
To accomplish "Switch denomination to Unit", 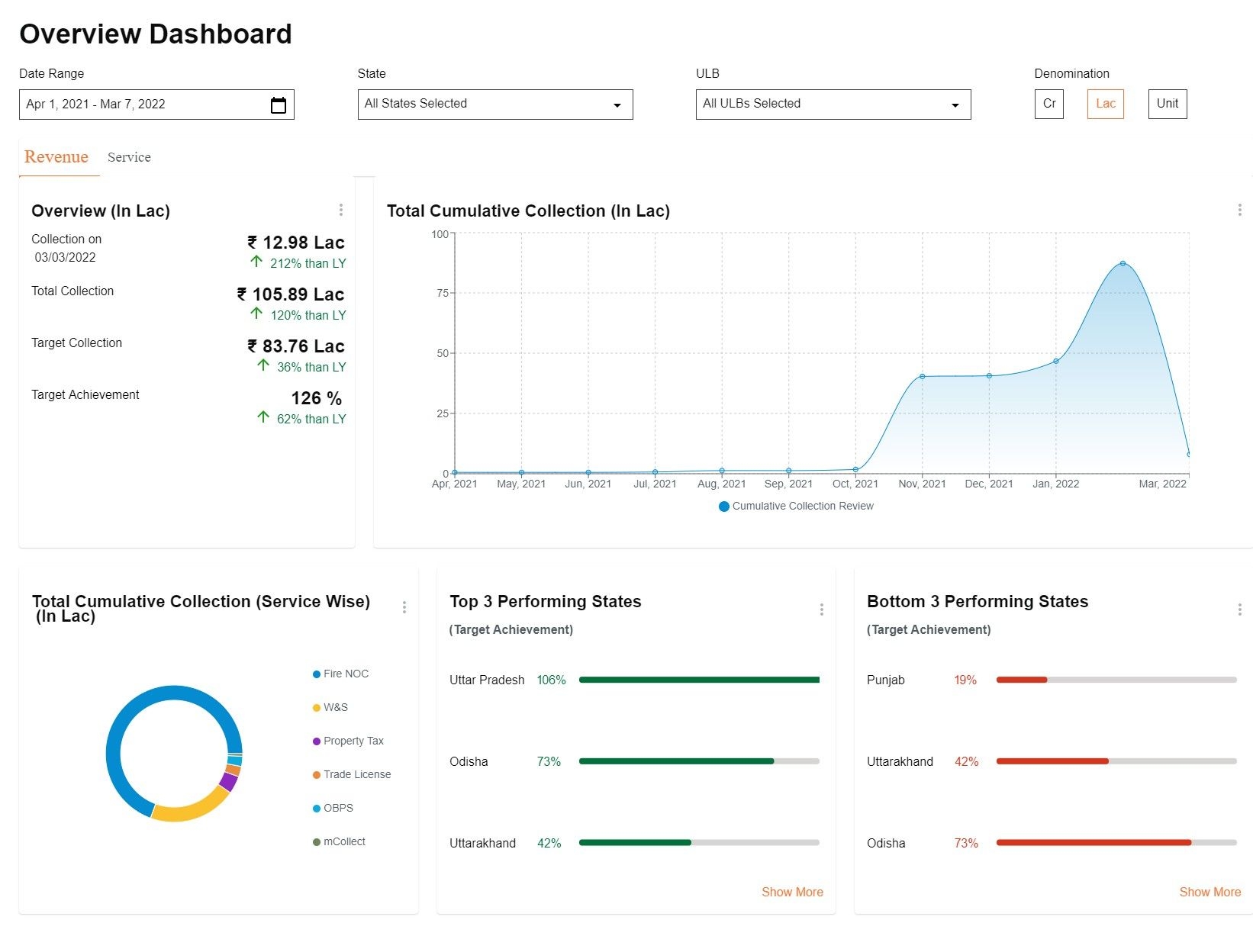I will coord(1167,104).
